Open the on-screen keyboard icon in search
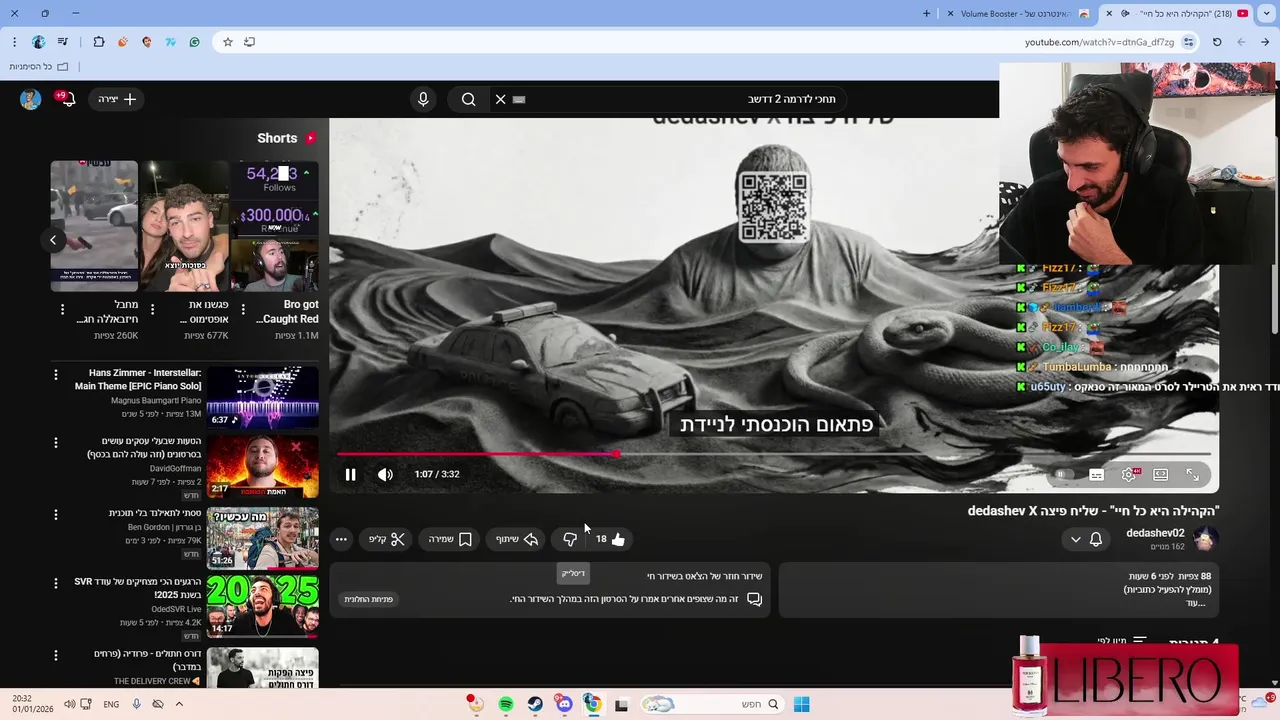1280x720 pixels. (519, 99)
